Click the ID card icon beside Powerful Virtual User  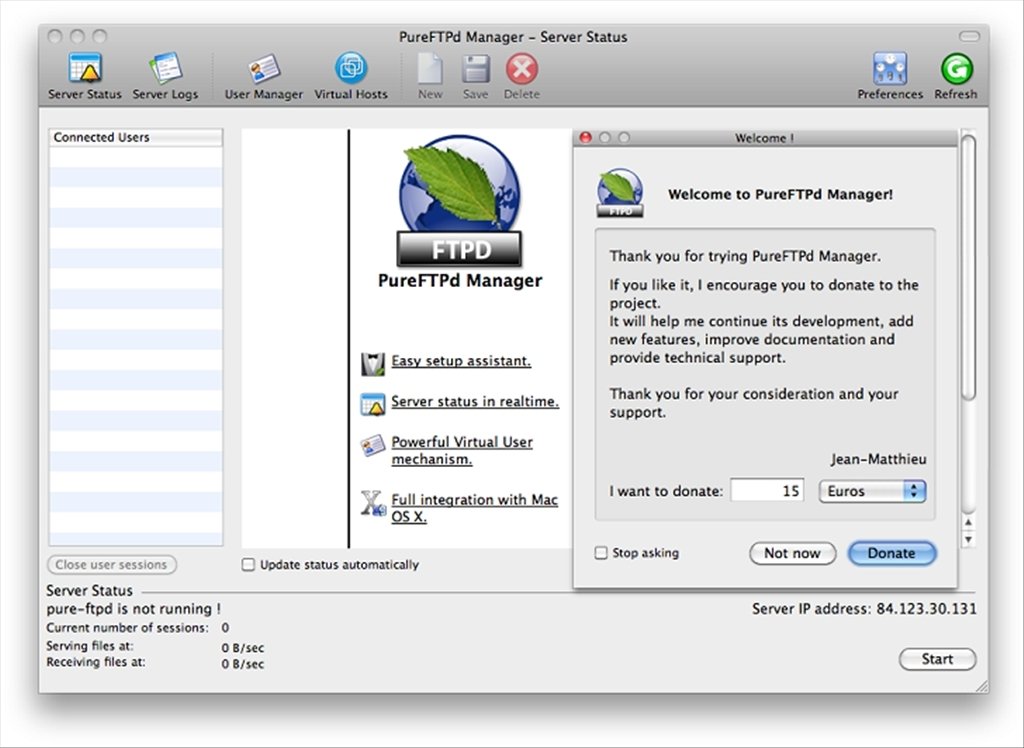[373, 446]
